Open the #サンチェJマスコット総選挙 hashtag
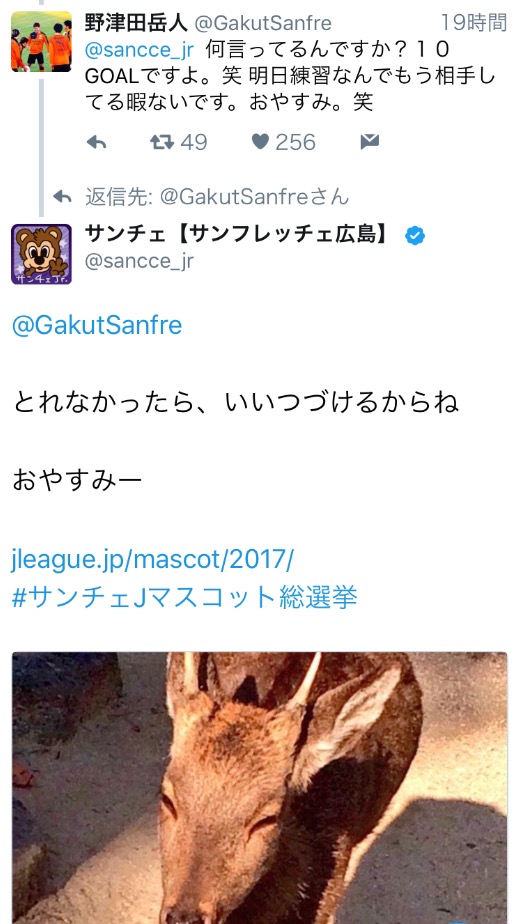The width and height of the screenshot is (514, 924). (184, 598)
